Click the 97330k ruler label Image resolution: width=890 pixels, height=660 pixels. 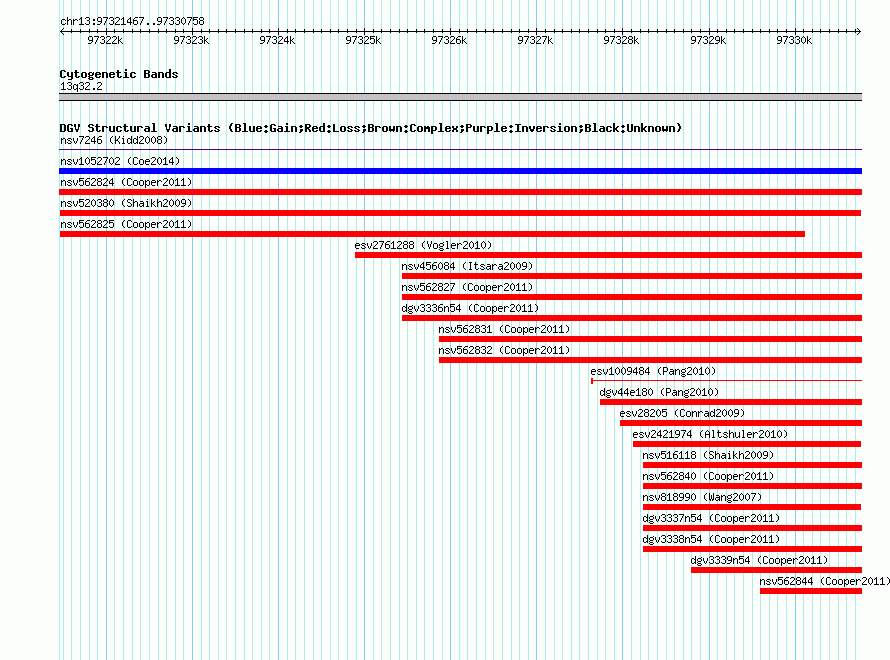794,40
